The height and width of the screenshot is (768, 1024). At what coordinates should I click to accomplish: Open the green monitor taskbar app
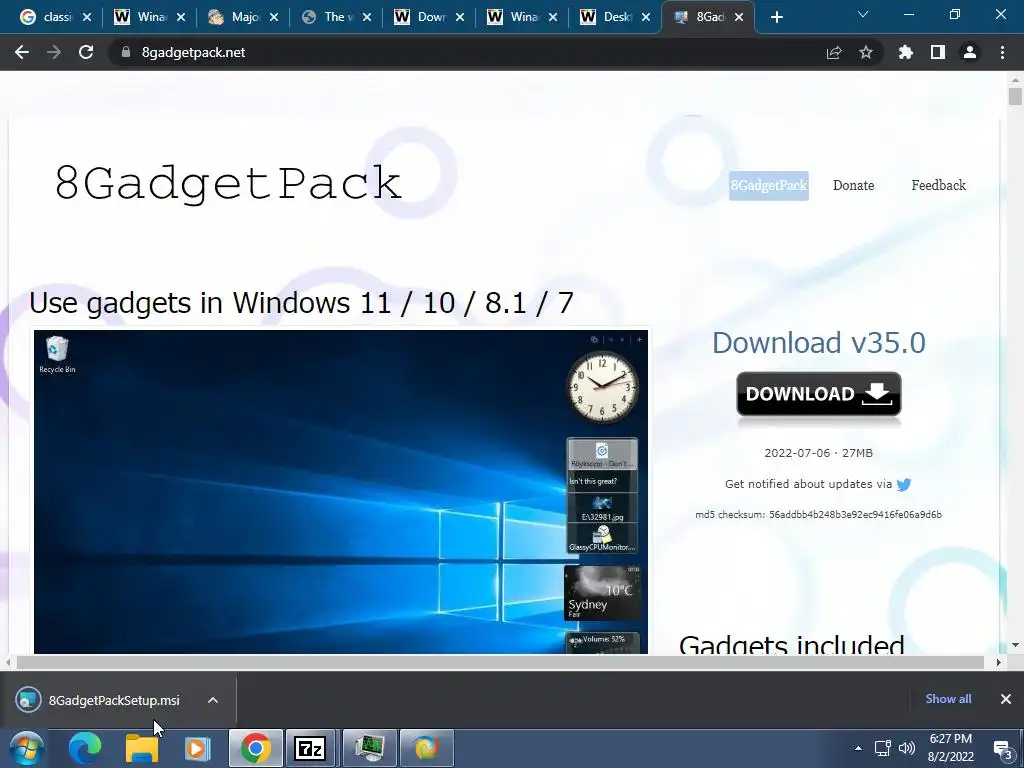[x=370, y=748]
